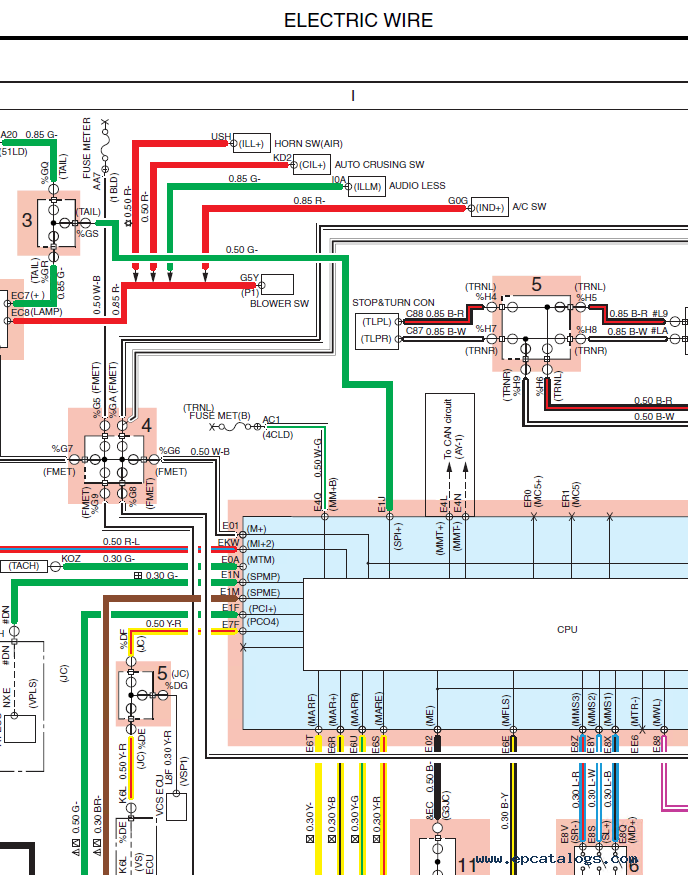Screen dimensions: 688x875
Task: Click the (TACH) terminal box
Action: 24,566
